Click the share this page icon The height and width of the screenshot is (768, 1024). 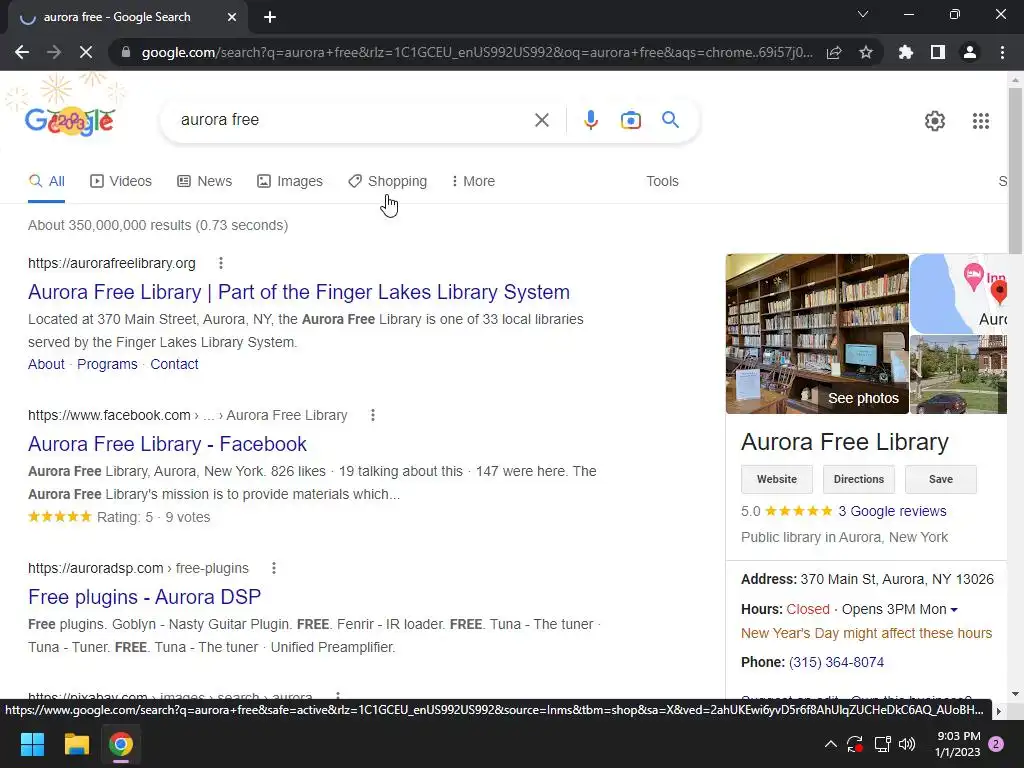point(834,52)
